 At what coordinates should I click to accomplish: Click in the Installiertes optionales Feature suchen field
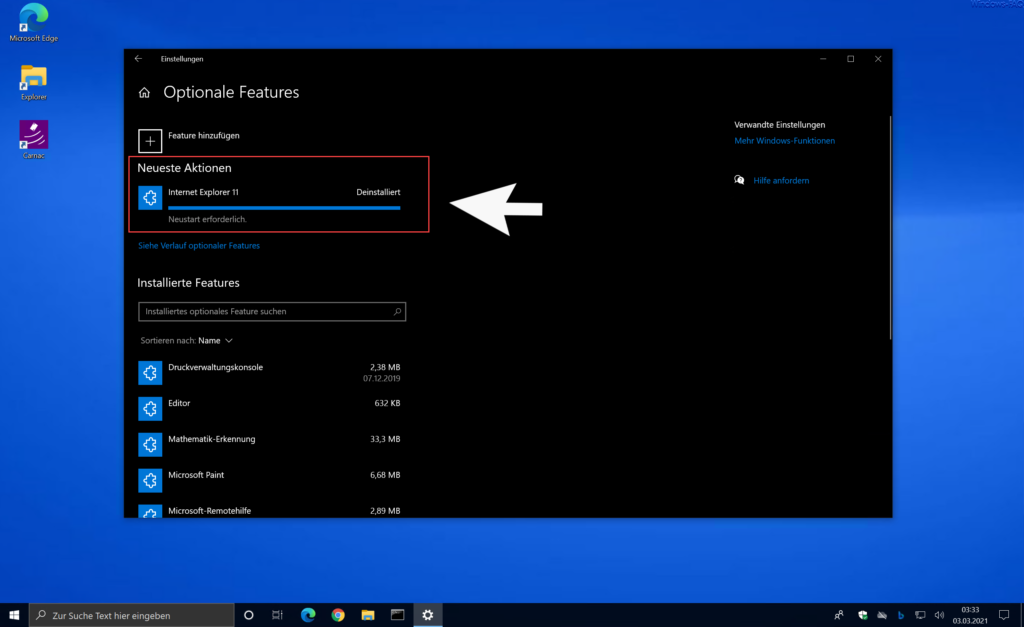[272, 312]
